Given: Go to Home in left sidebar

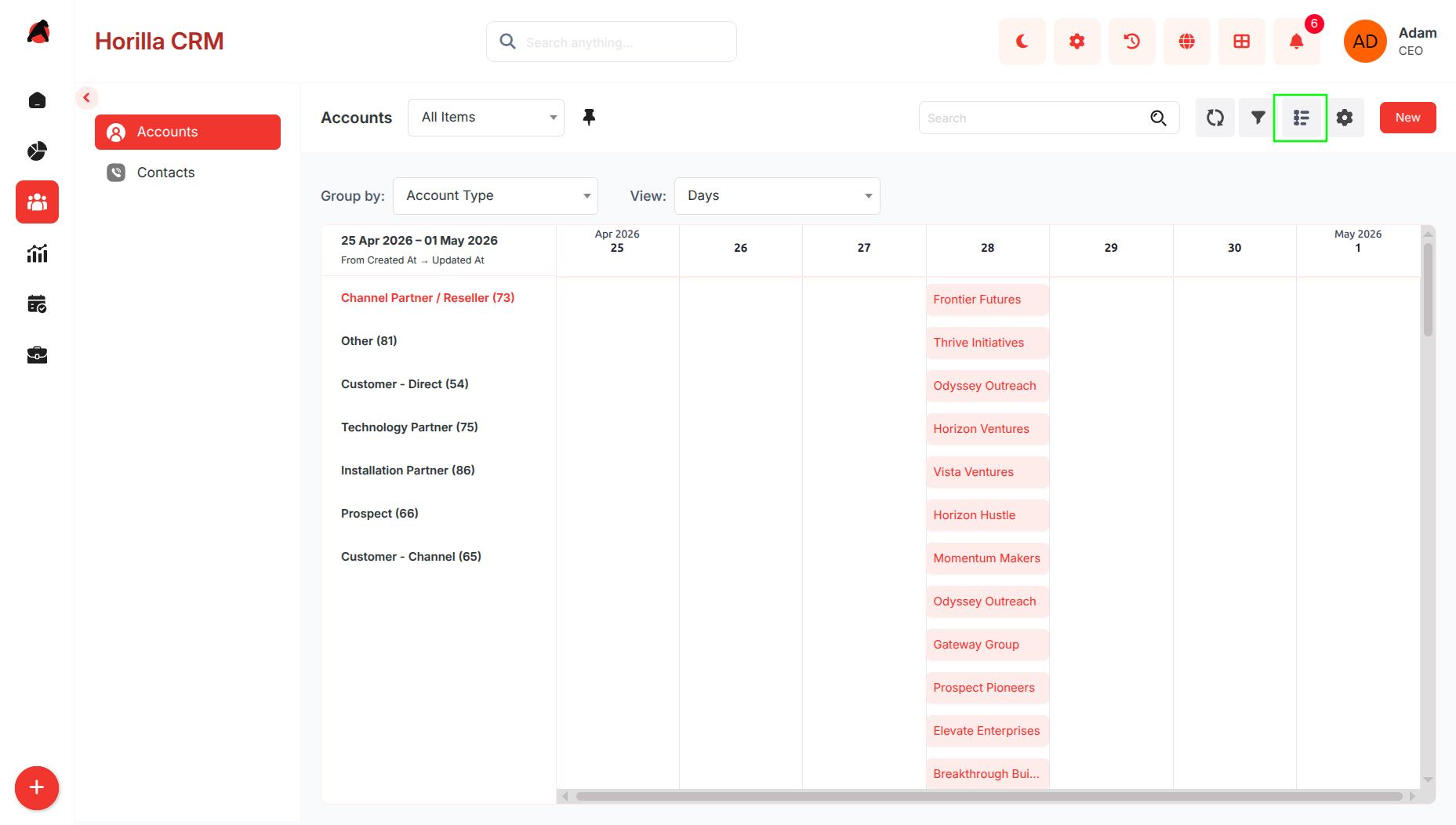Looking at the screenshot, I should coord(37,100).
